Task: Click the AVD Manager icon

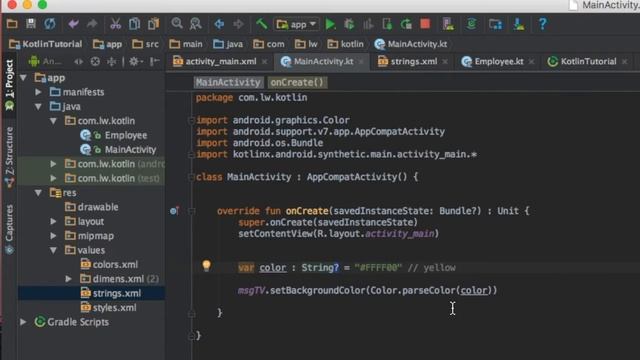Action: pyautogui.click(x=448, y=24)
